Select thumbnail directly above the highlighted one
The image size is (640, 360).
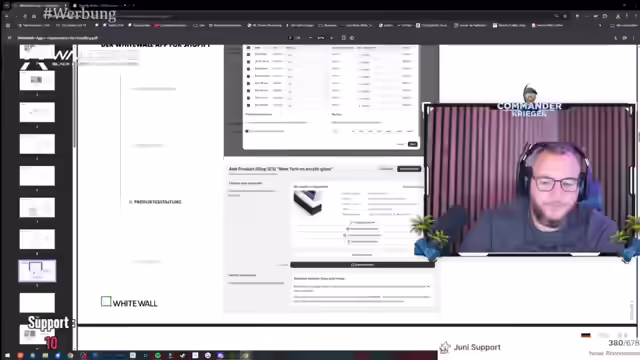tap(37, 239)
